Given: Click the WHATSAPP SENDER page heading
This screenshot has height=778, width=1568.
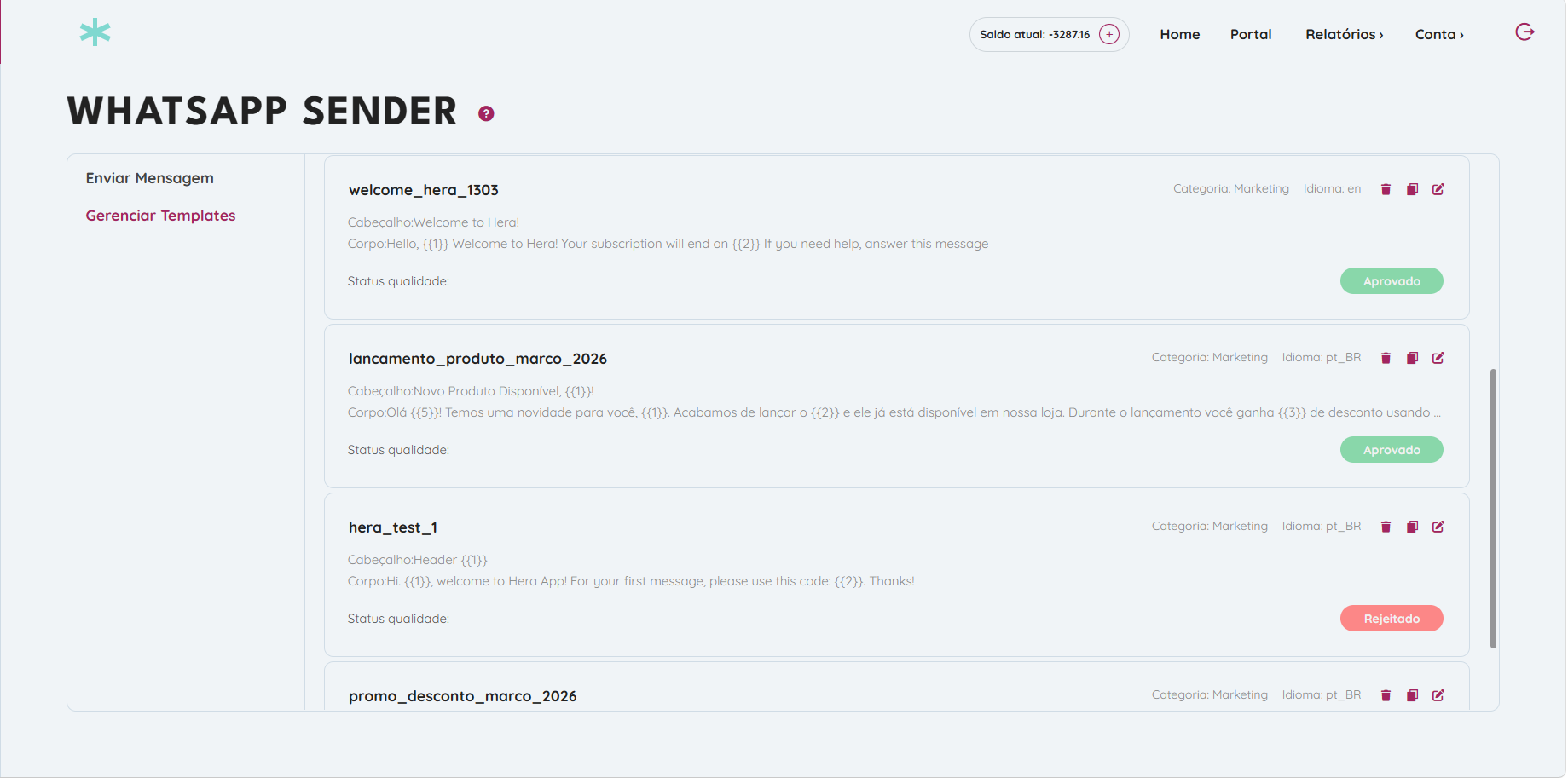Looking at the screenshot, I should (x=263, y=112).
